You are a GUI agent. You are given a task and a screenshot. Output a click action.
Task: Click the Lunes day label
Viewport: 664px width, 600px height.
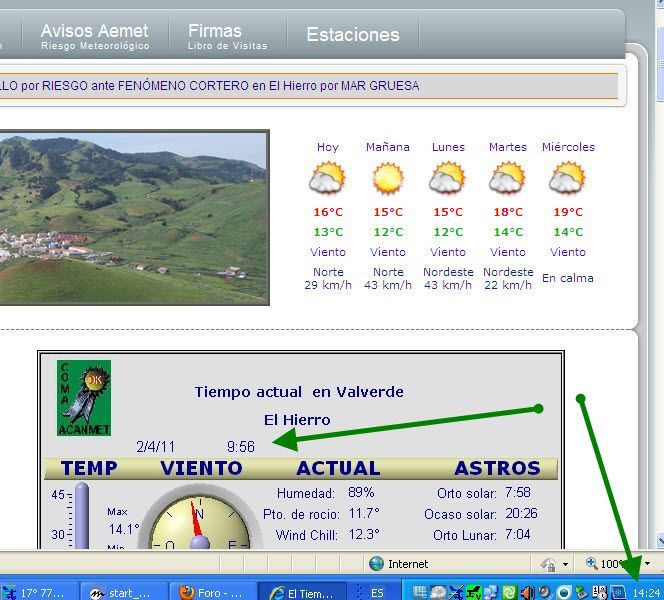tap(448, 147)
